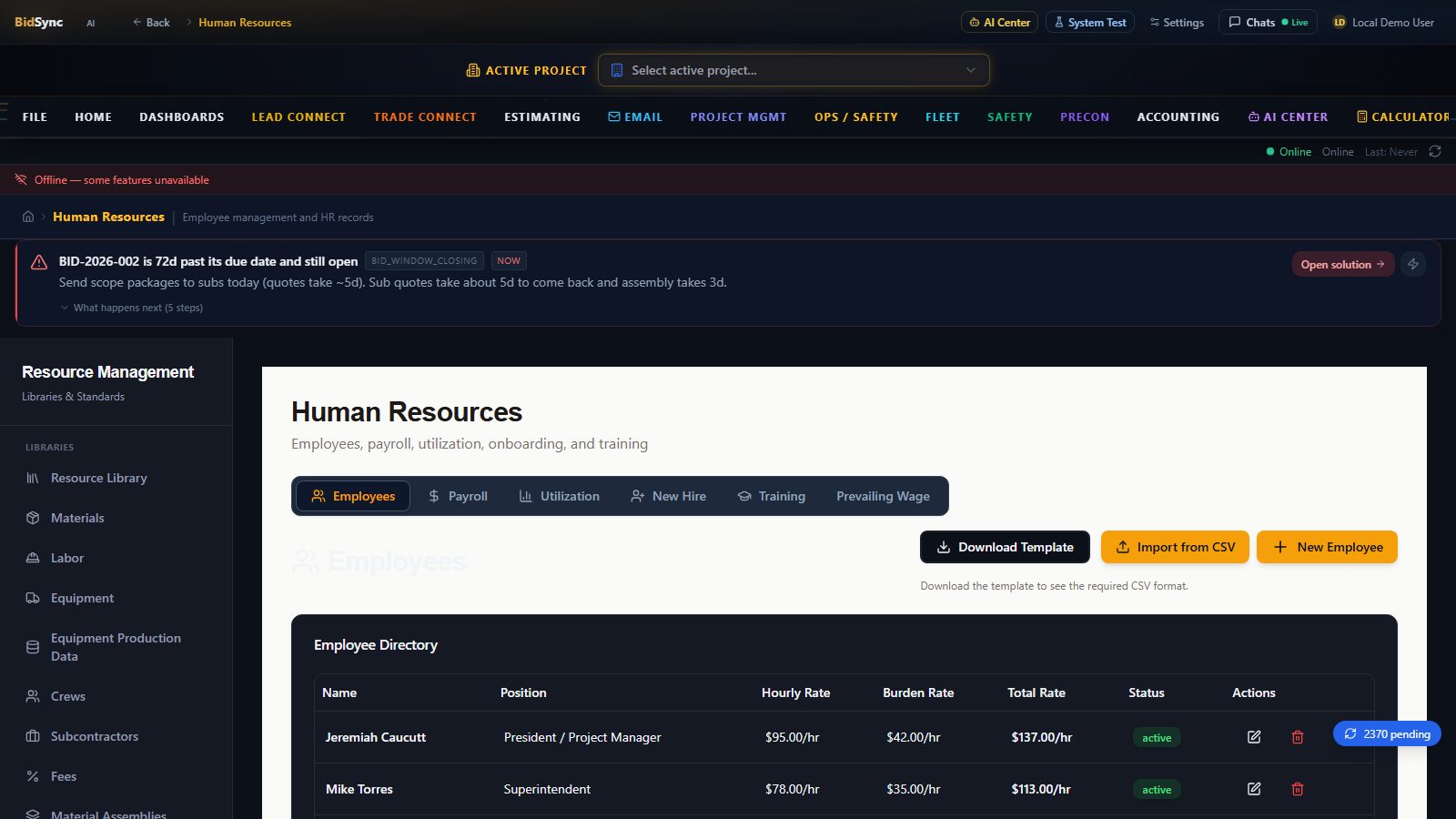Open the ESTIMATING menu

click(542, 116)
